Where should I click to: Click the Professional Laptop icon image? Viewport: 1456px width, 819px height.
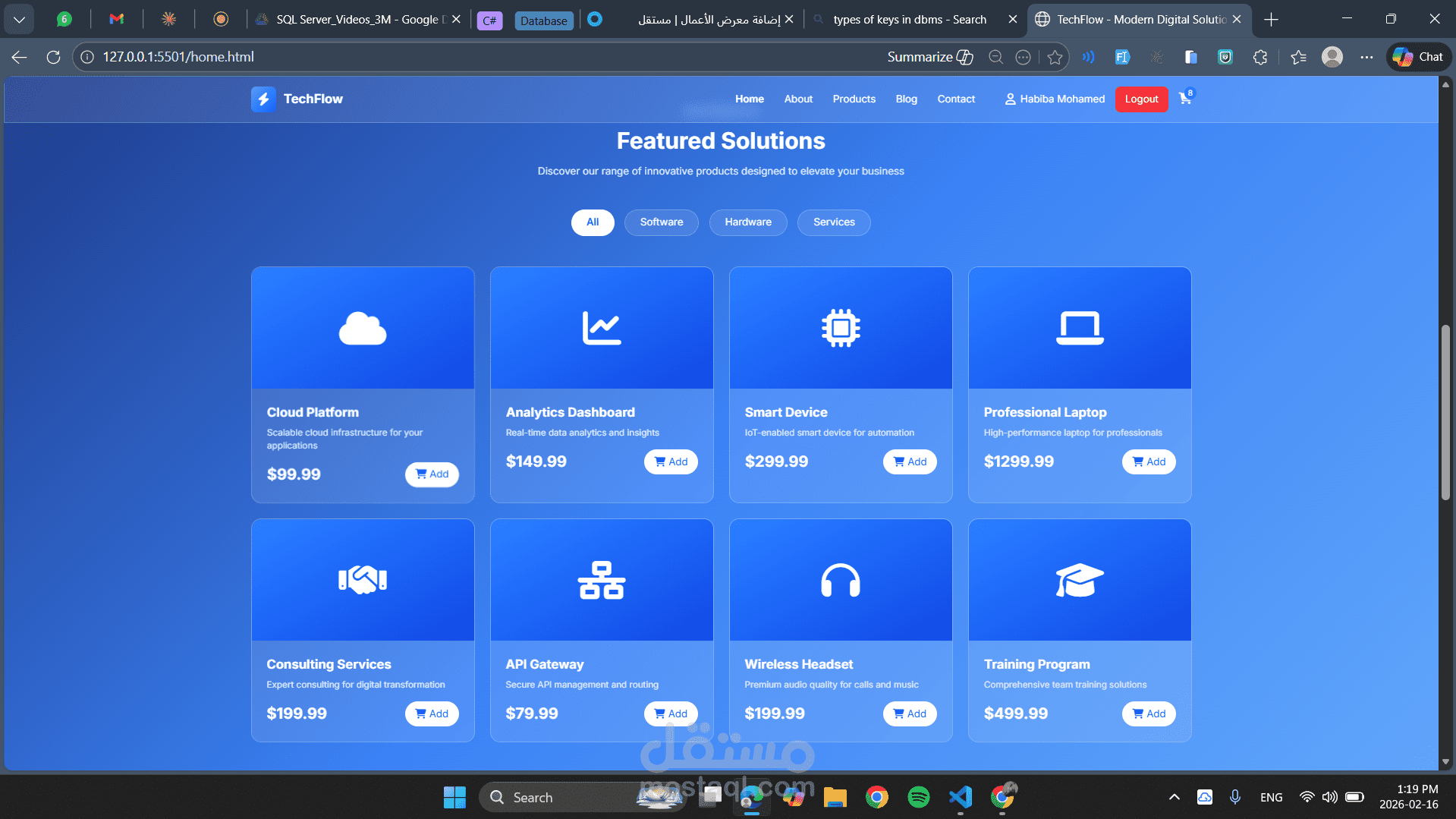(1080, 328)
